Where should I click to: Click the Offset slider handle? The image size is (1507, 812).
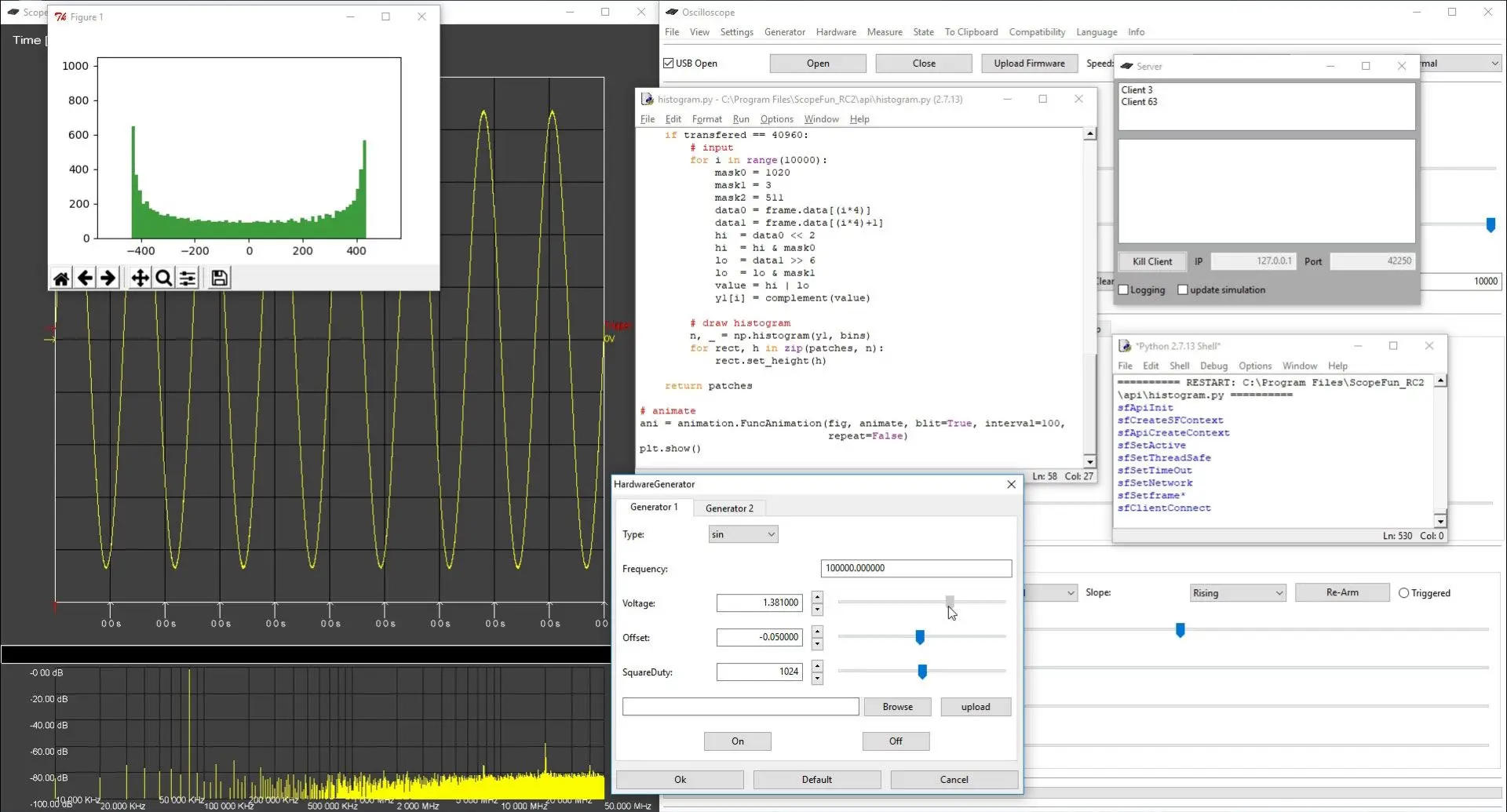click(920, 637)
